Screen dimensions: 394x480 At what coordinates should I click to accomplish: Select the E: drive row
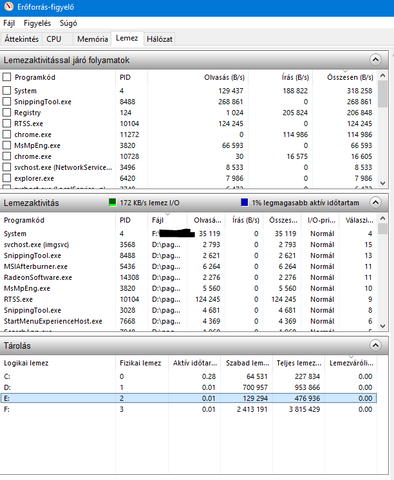(189, 398)
